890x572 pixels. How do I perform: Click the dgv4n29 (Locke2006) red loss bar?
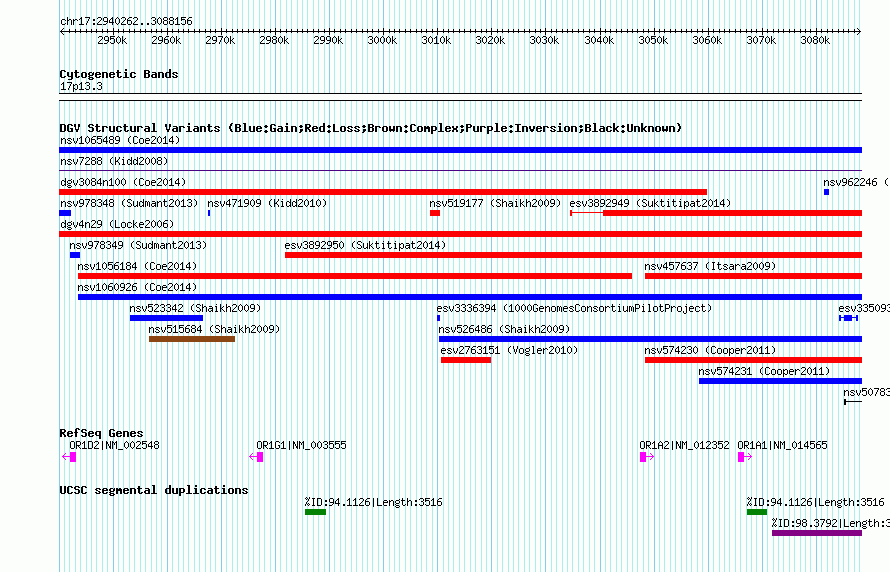[x=460, y=234]
